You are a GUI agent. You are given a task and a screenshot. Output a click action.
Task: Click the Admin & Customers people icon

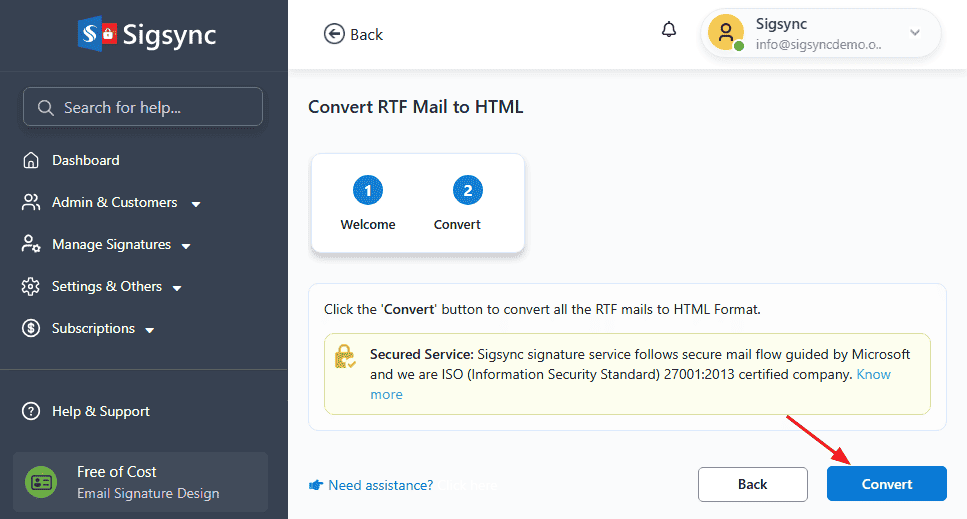point(32,203)
